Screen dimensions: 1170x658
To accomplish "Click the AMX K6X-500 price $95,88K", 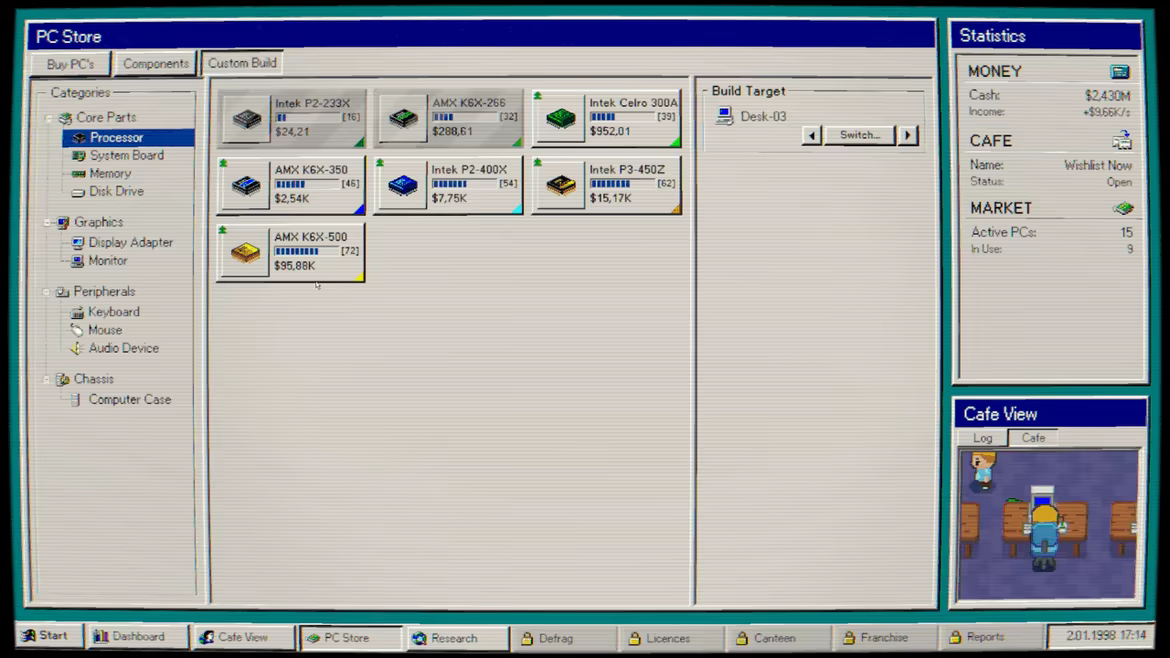I will 295,266.
